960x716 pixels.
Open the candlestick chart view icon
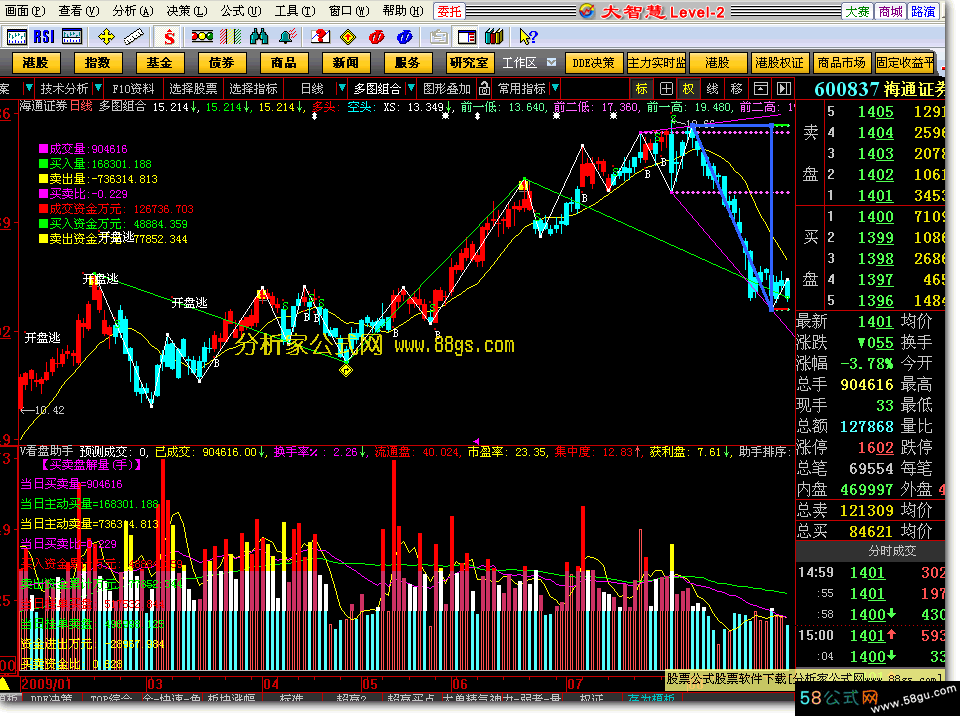point(17,37)
